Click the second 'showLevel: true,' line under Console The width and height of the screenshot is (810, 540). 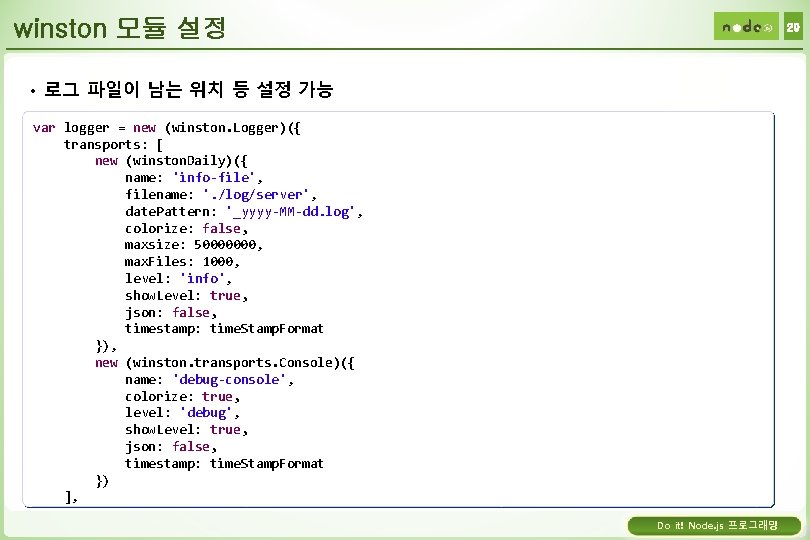186,430
